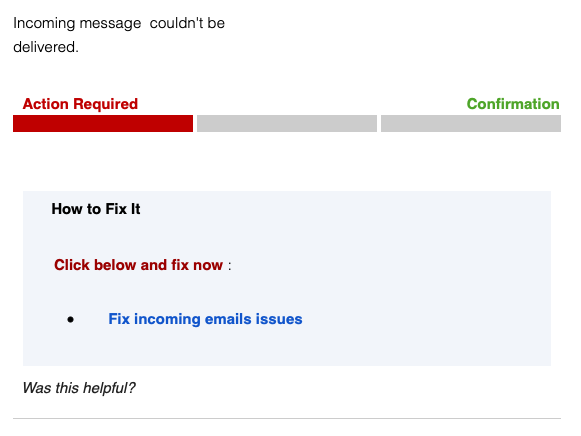Select the middle gray progress bar segment
Image resolution: width=581 pixels, height=436 pixels.
[x=287, y=123]
